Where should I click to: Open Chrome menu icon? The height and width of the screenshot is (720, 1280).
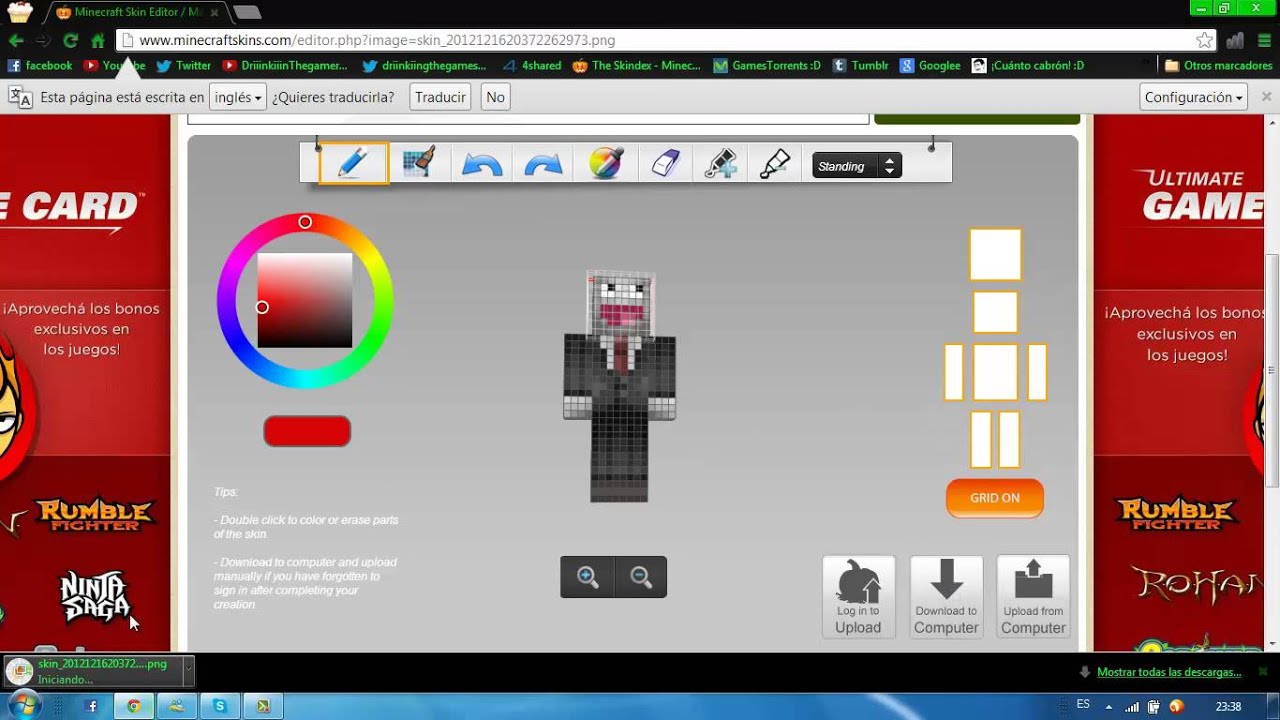click(1263, 41)
